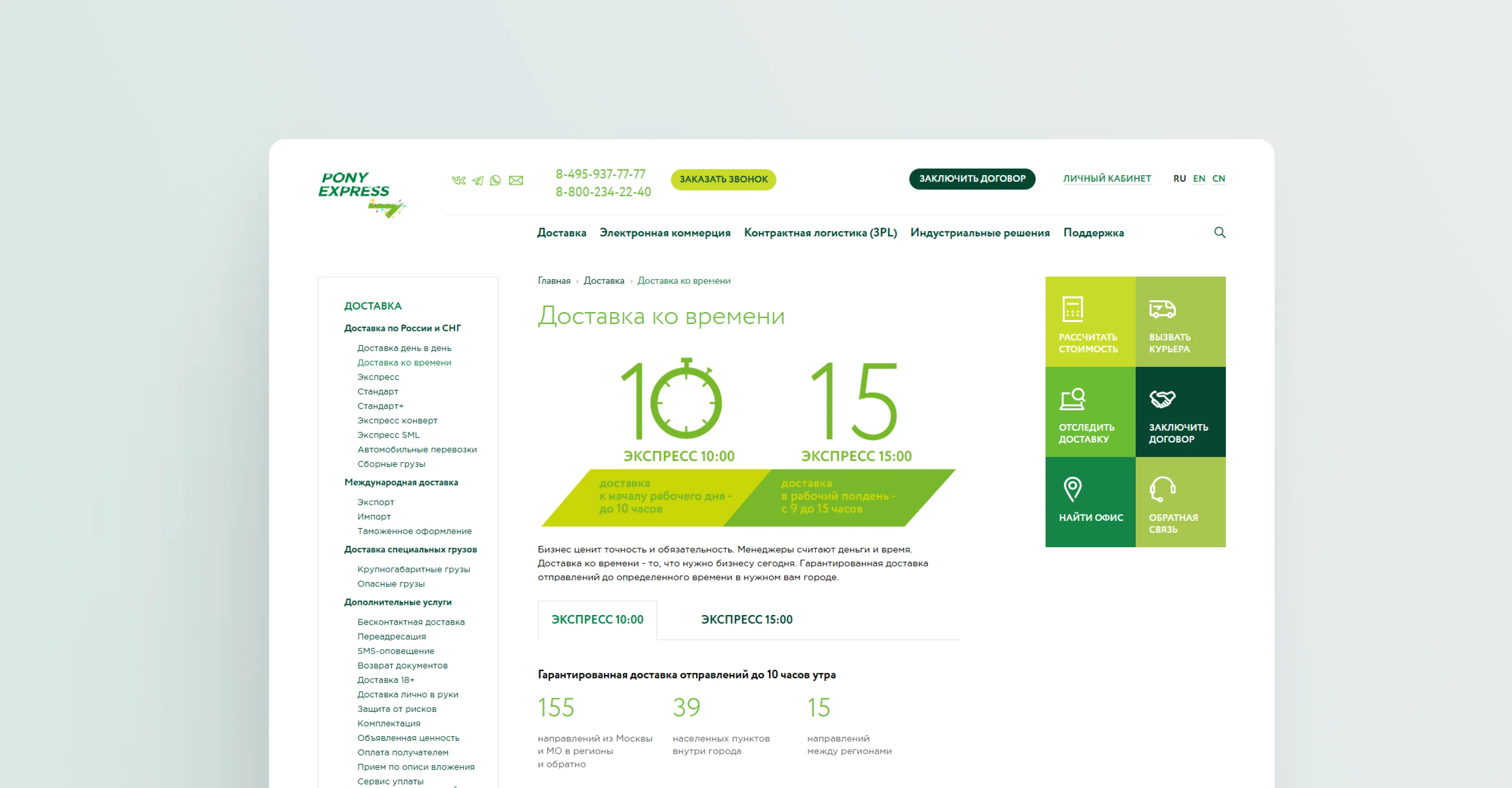Image resolution: width=1512 pixels, height=788 pixels.
Task: Open the WhatsApp contact icon
Action: (495, 180)
